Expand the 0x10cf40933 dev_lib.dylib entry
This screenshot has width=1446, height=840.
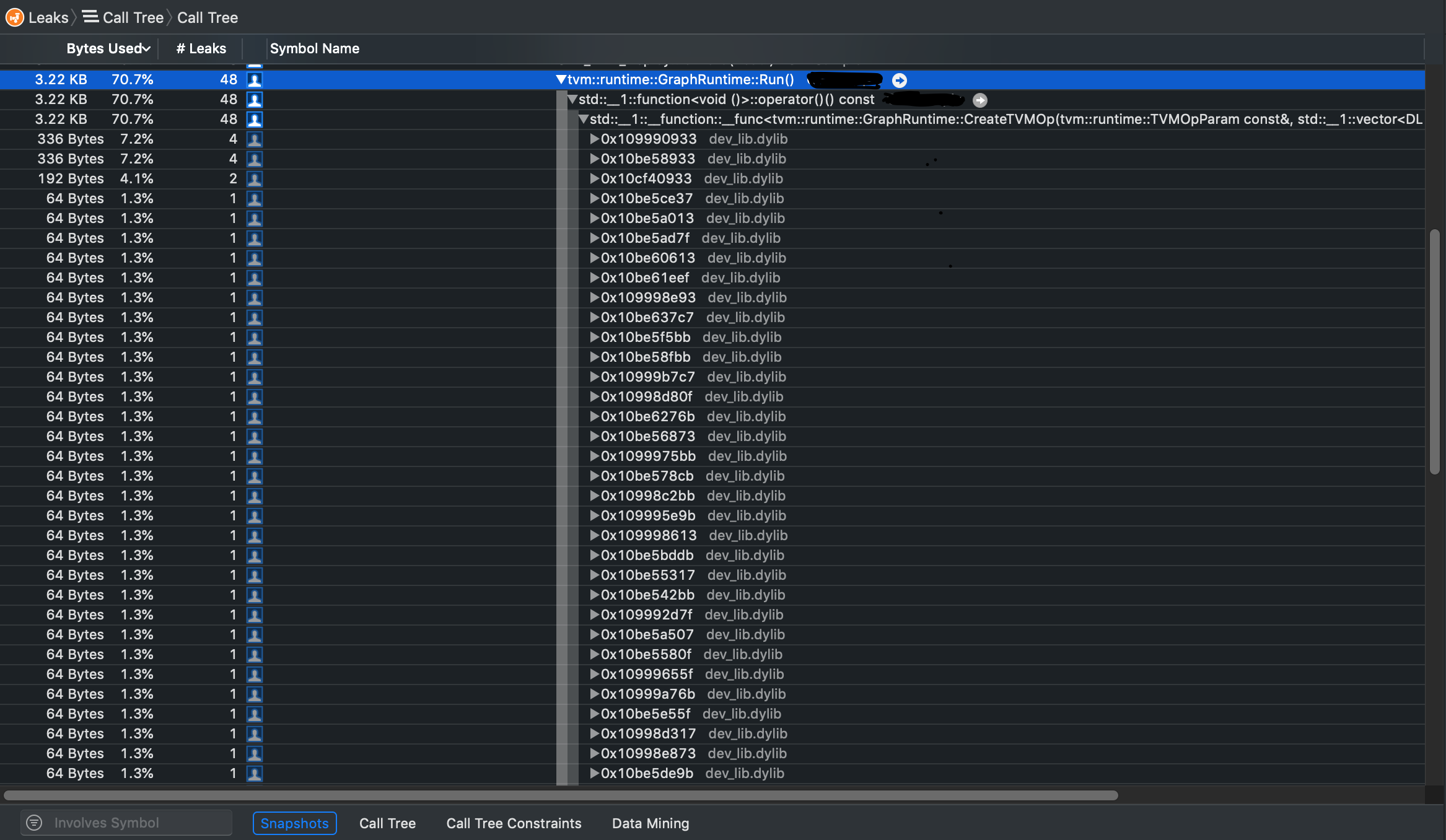(594, 178)
